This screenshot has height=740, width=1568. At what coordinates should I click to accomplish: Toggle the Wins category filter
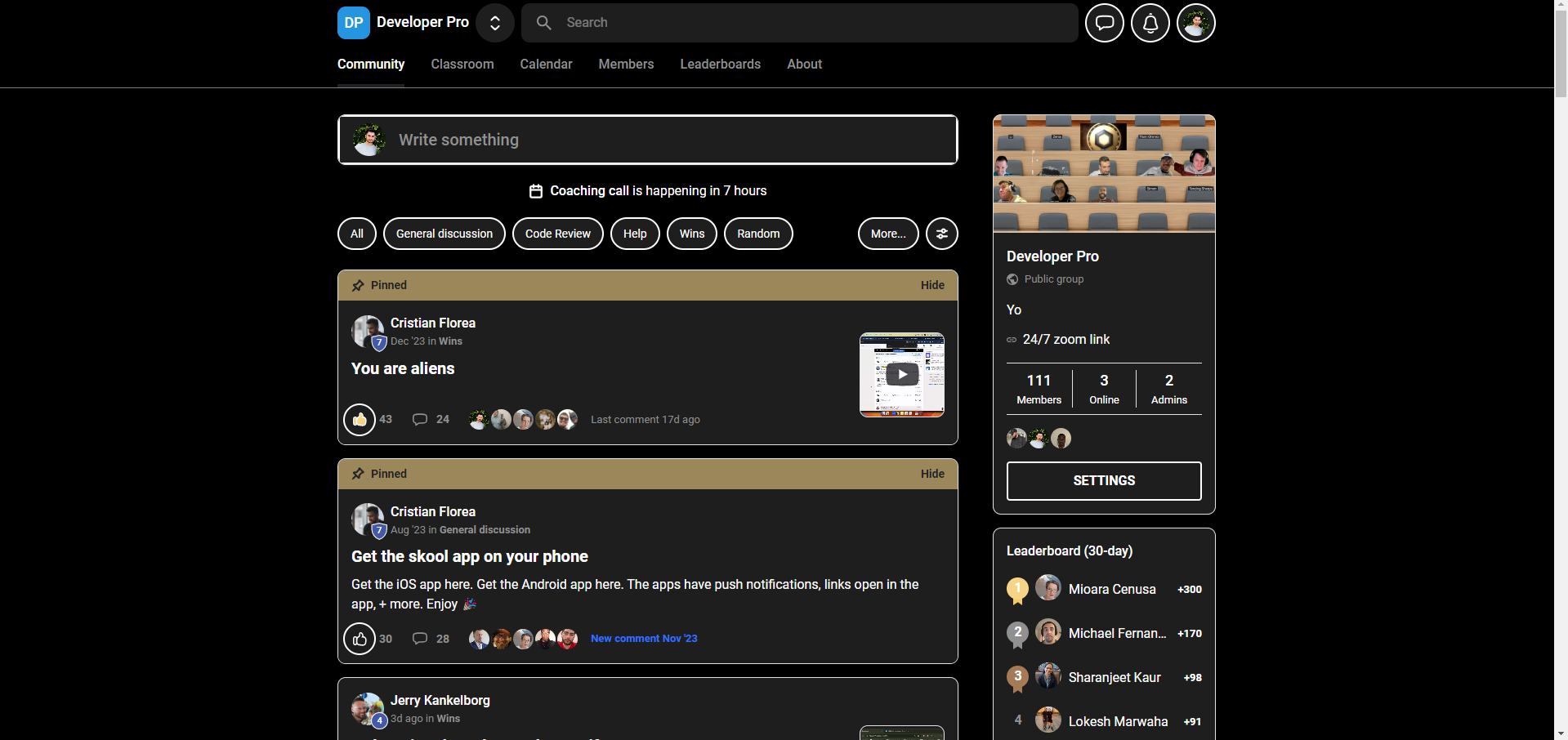coord(691,234)
